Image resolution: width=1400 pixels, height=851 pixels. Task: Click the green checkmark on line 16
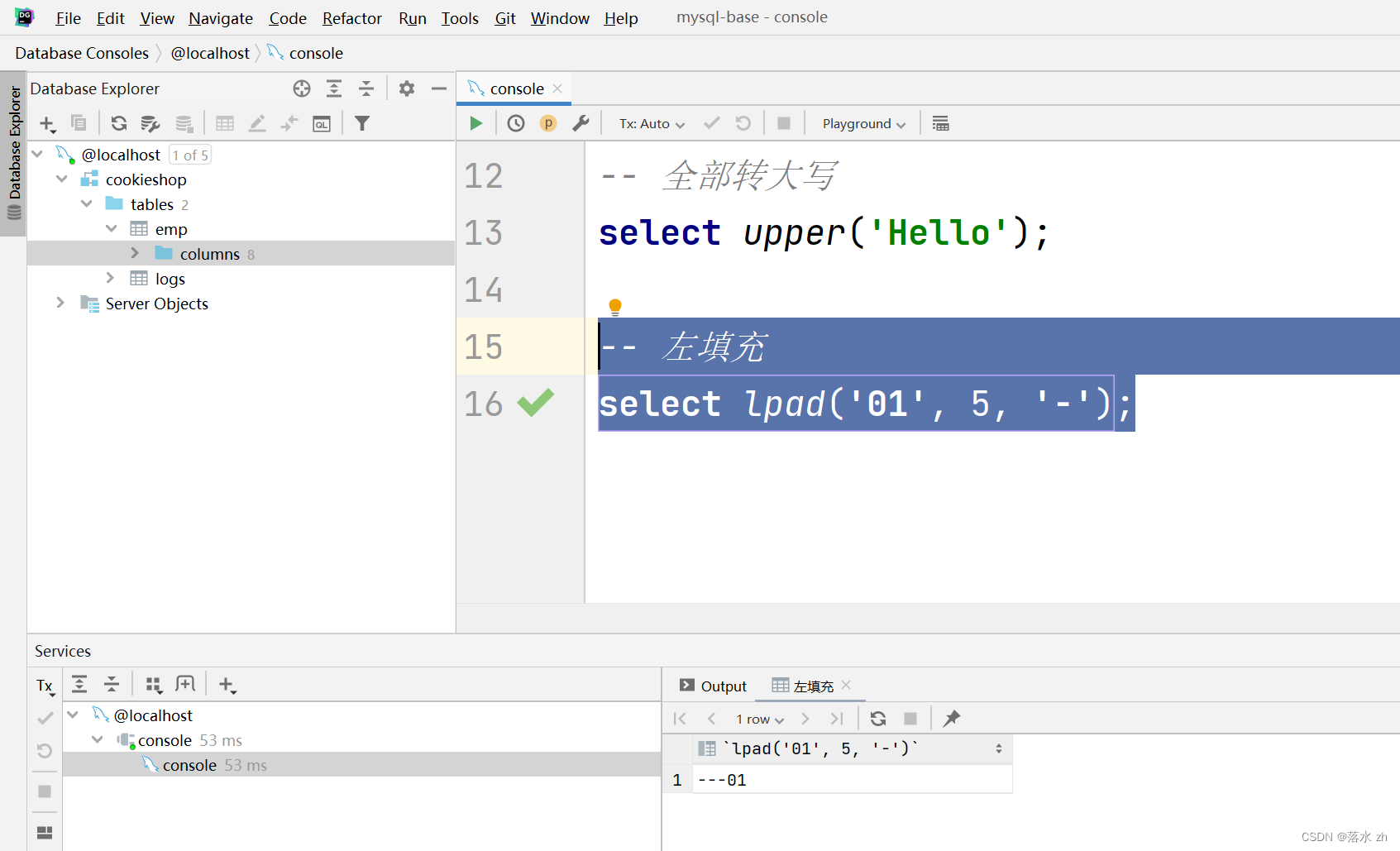tap(535, 404)
